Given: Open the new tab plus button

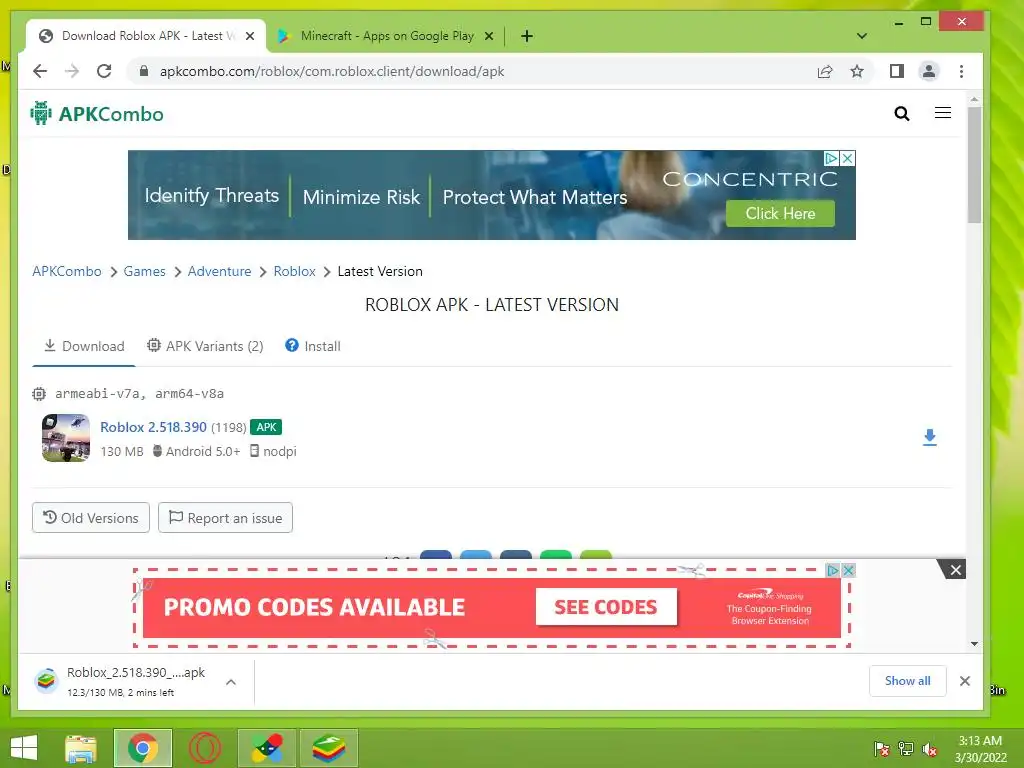Looking at the screenshot, I should (x=526, y=36).
